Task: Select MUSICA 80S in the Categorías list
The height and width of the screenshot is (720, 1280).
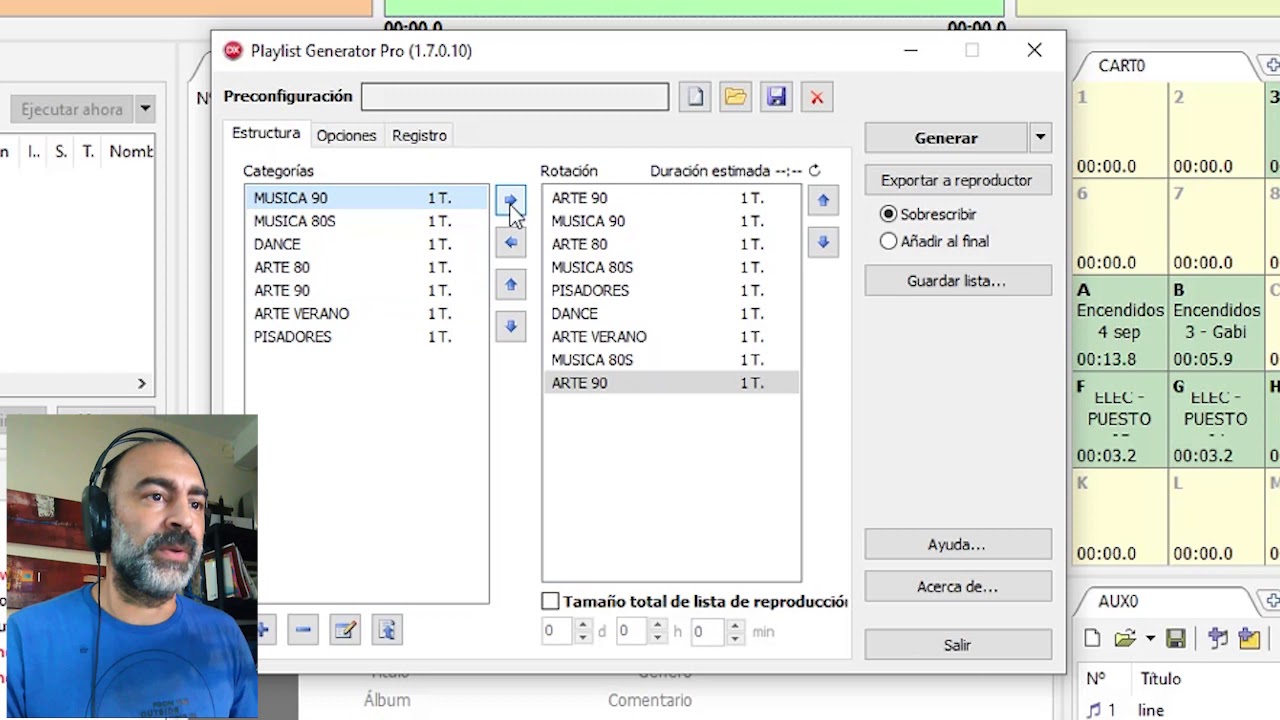Action: click(366, 221)
